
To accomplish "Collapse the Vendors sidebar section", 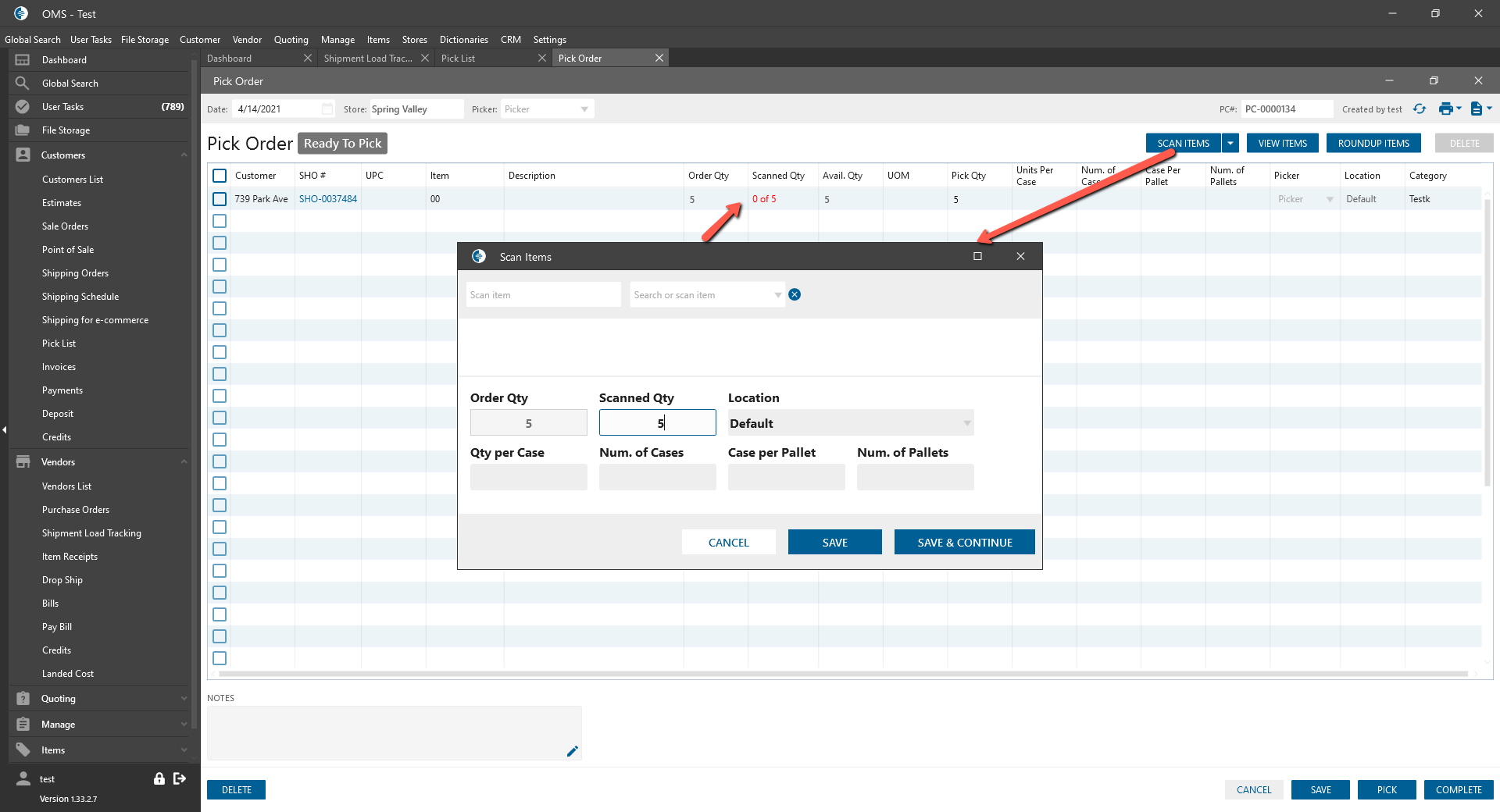I will 184,462.
